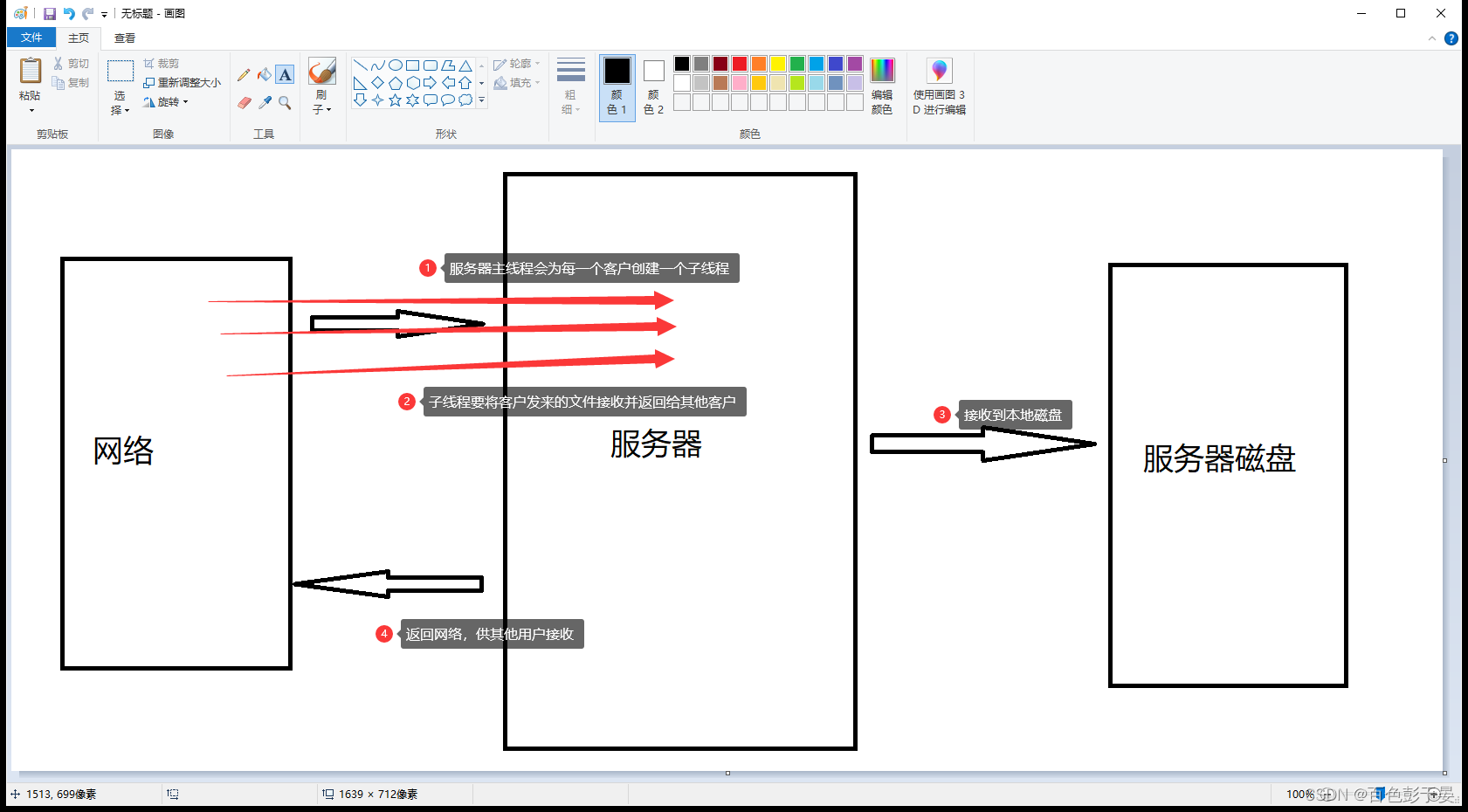Click 重新调整大小 (Resize) button

(x=182, y=83)
